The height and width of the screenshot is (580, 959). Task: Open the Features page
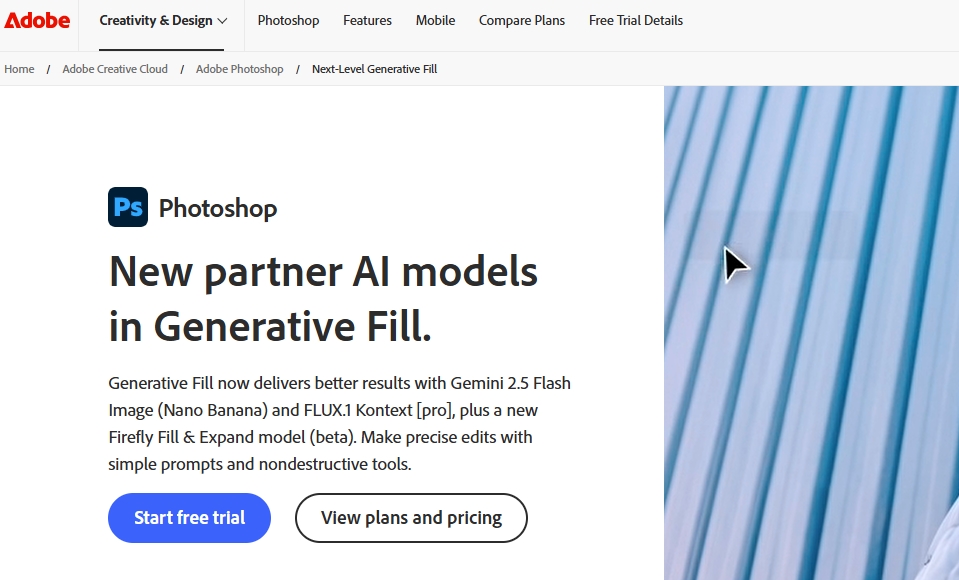(x=367, y=20)
